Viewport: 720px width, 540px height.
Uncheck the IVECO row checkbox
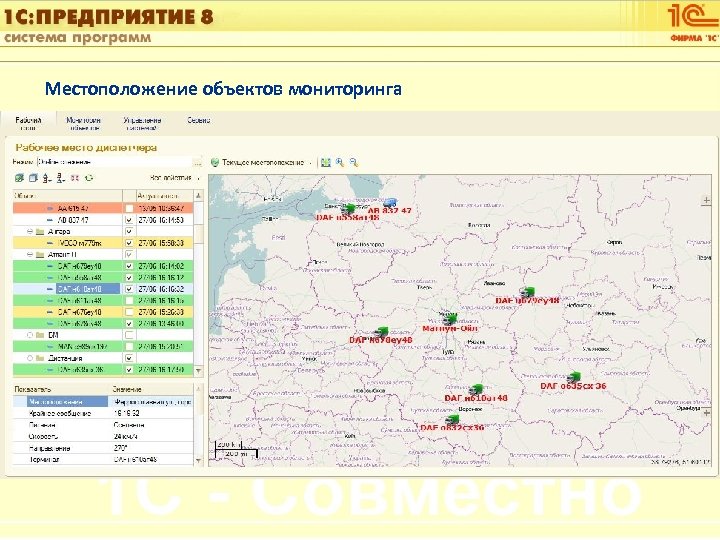tap(129, 243)
